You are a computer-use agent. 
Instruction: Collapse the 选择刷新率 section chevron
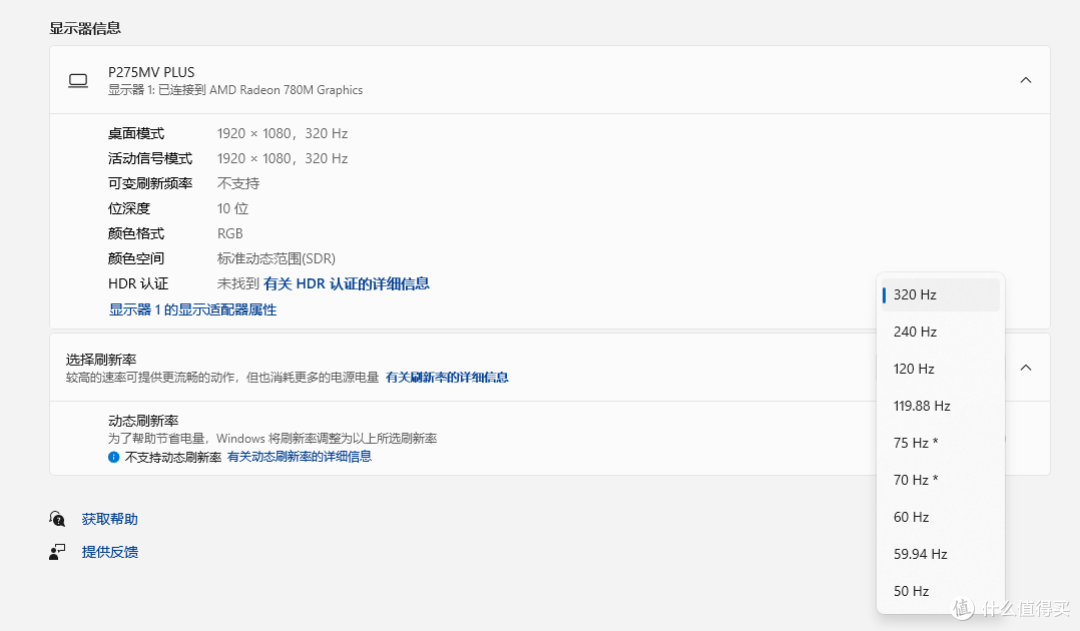1026,367
